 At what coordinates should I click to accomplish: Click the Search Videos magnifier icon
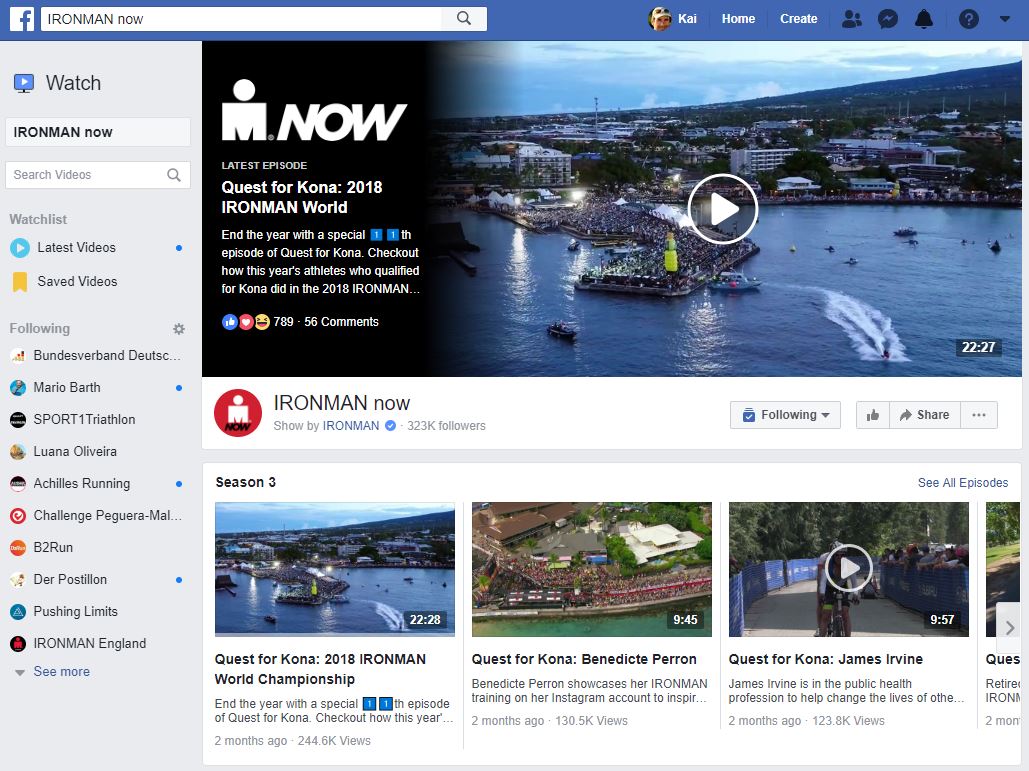tap(174, 175)
